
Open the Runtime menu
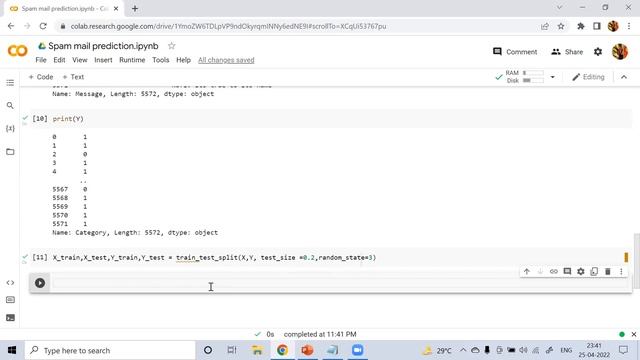pos(132,60)
